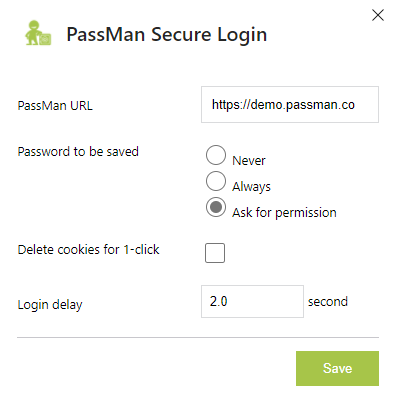Click the second unit text
Screen dimensions: 396x406
pyautogui.click(x=328, y=302)
